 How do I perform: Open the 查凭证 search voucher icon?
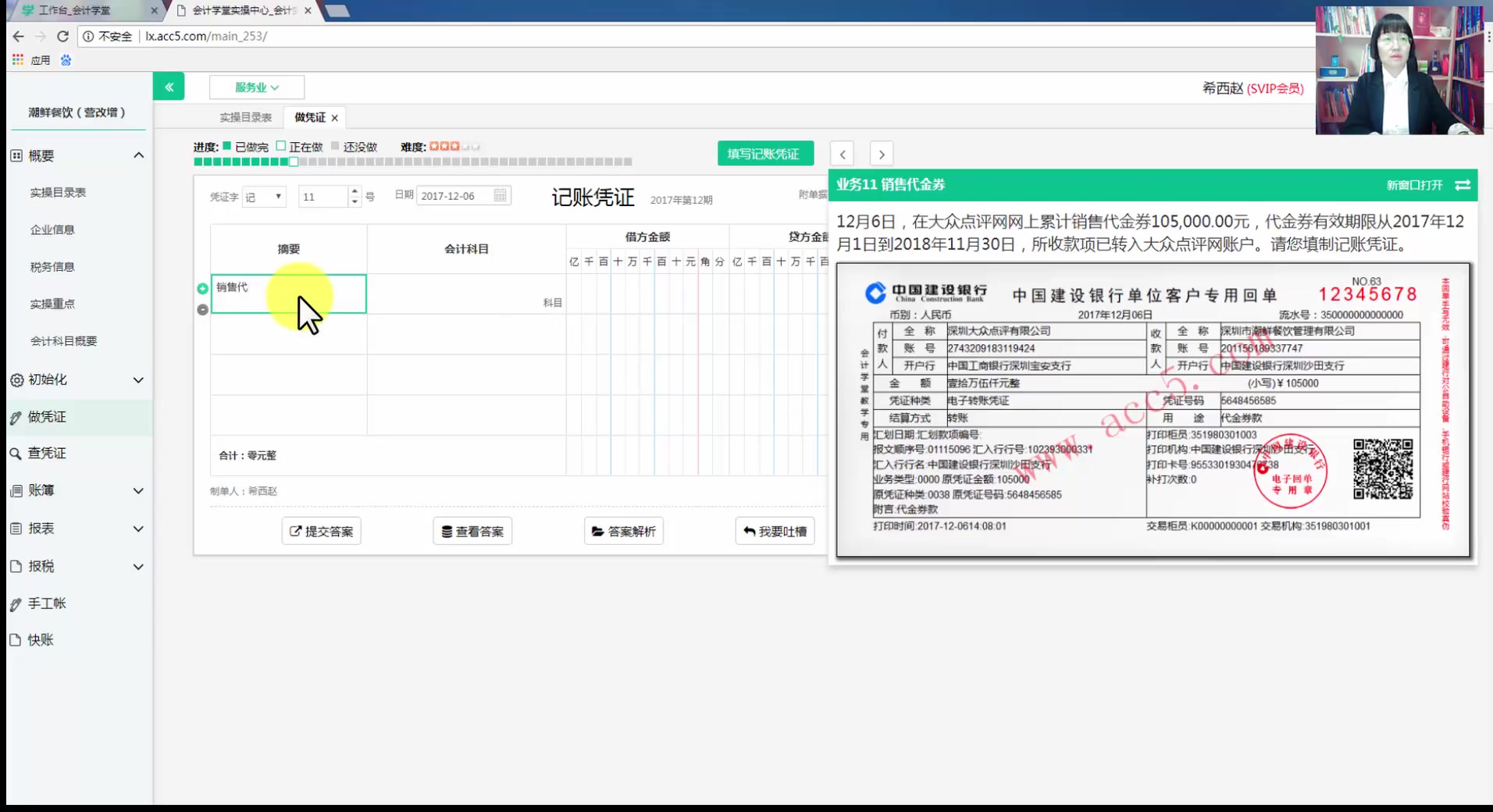click(x=14, y=453)
